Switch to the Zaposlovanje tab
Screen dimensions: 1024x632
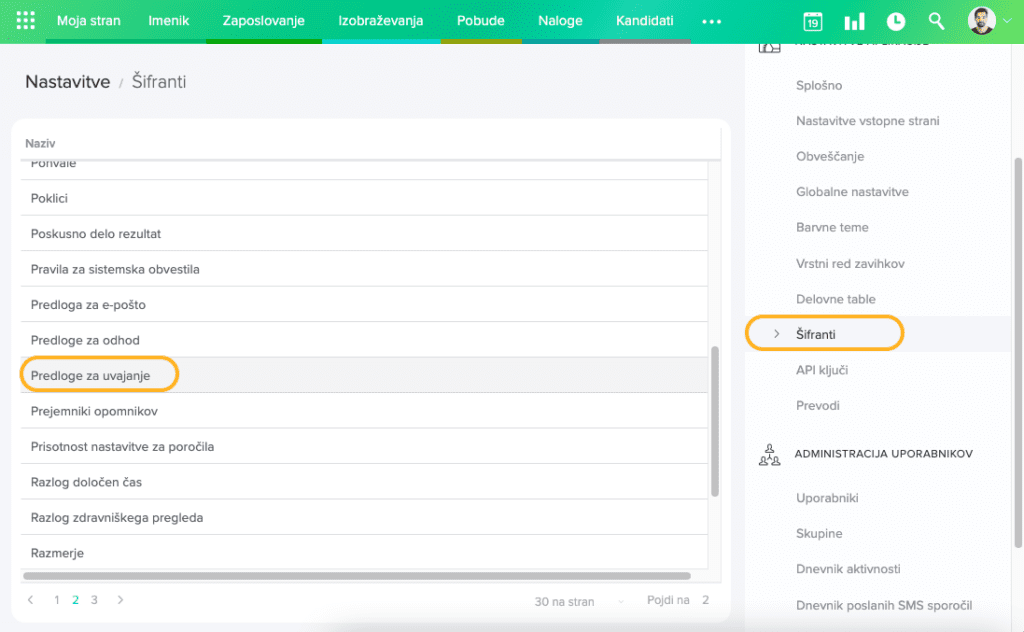264,21
